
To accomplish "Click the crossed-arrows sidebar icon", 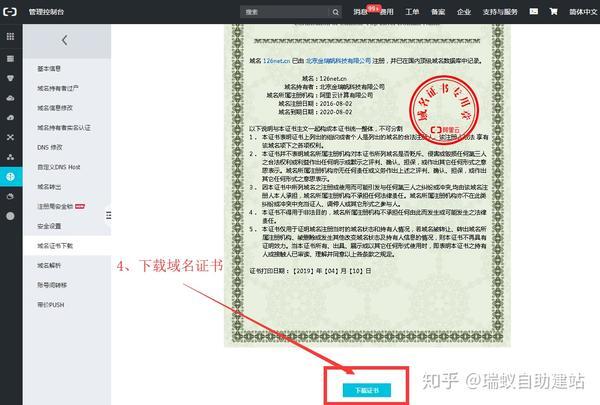I will [10, 137].
